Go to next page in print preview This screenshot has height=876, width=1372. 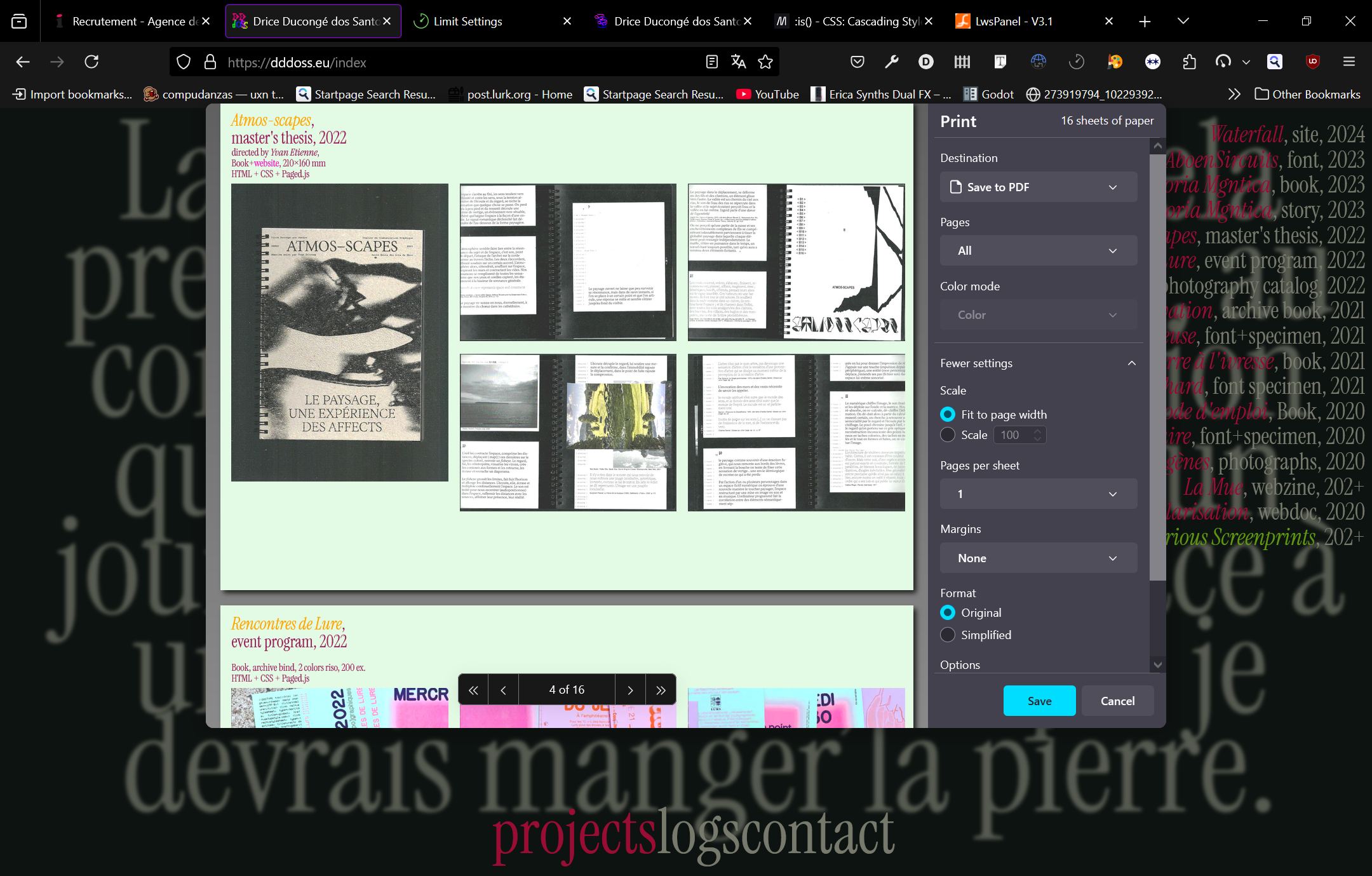630,690
